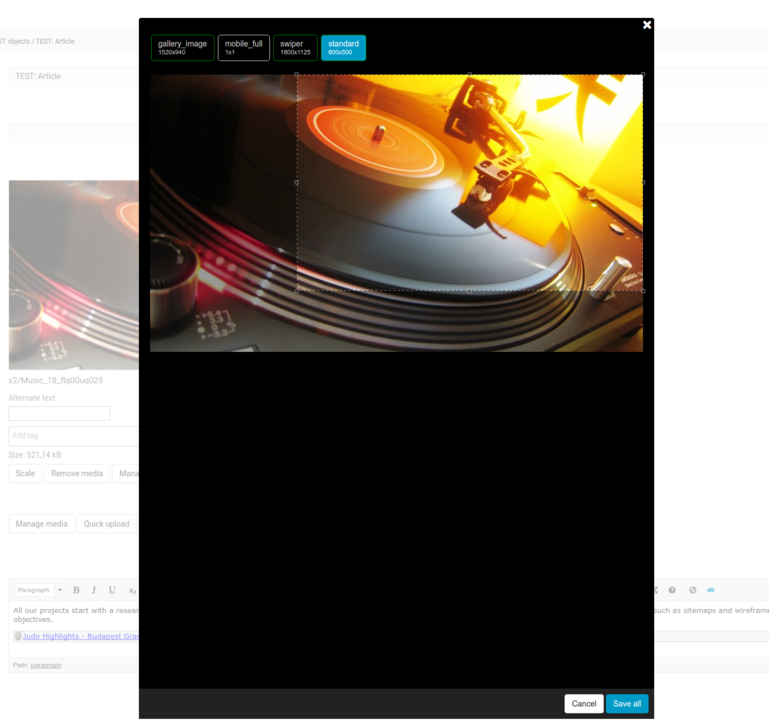Screen dimensions: 769x720
Task: Open the Paragraph format dropdown
Action: (39, 590)
